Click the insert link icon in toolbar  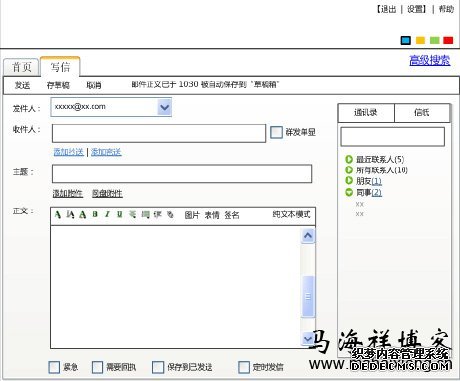coord(170,214)
